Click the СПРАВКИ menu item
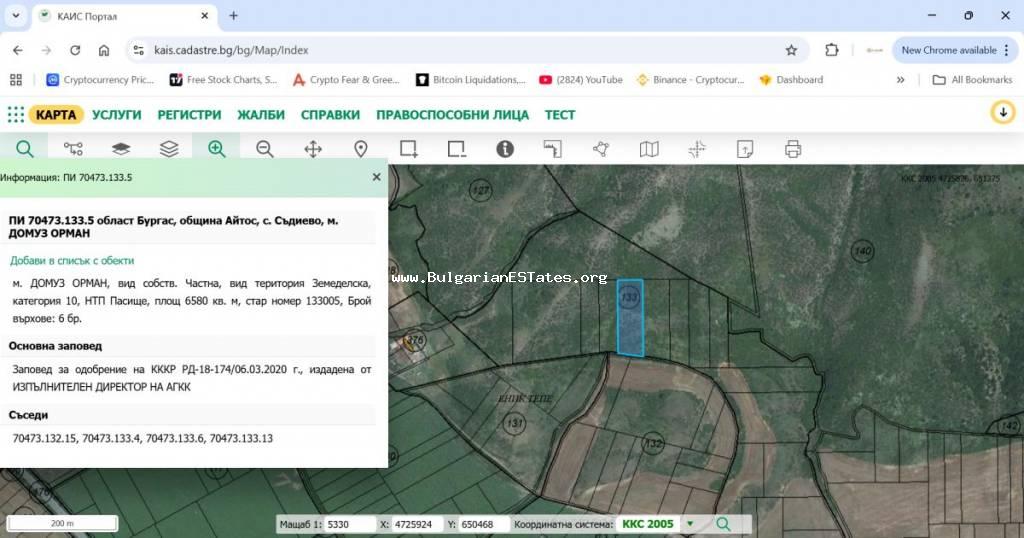 [330, 115]
